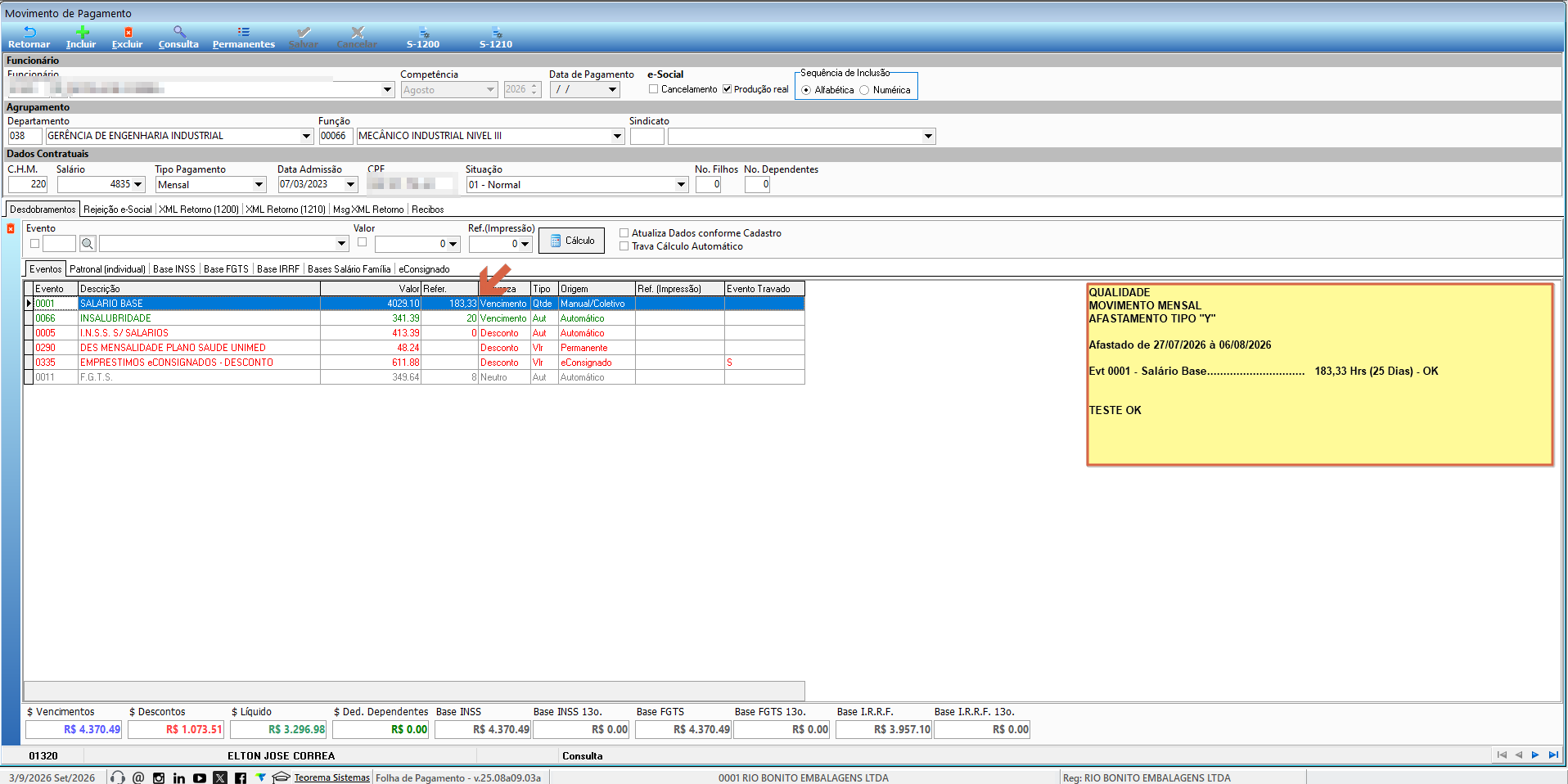
Task: Open the eConsignado tab
Action: click(x=424, y=269)
